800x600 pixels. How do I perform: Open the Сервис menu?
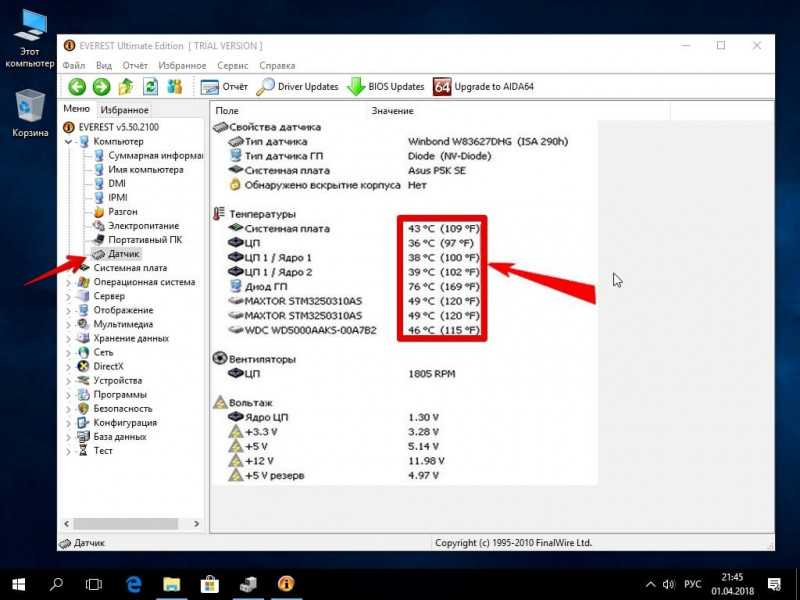point(232,66)
